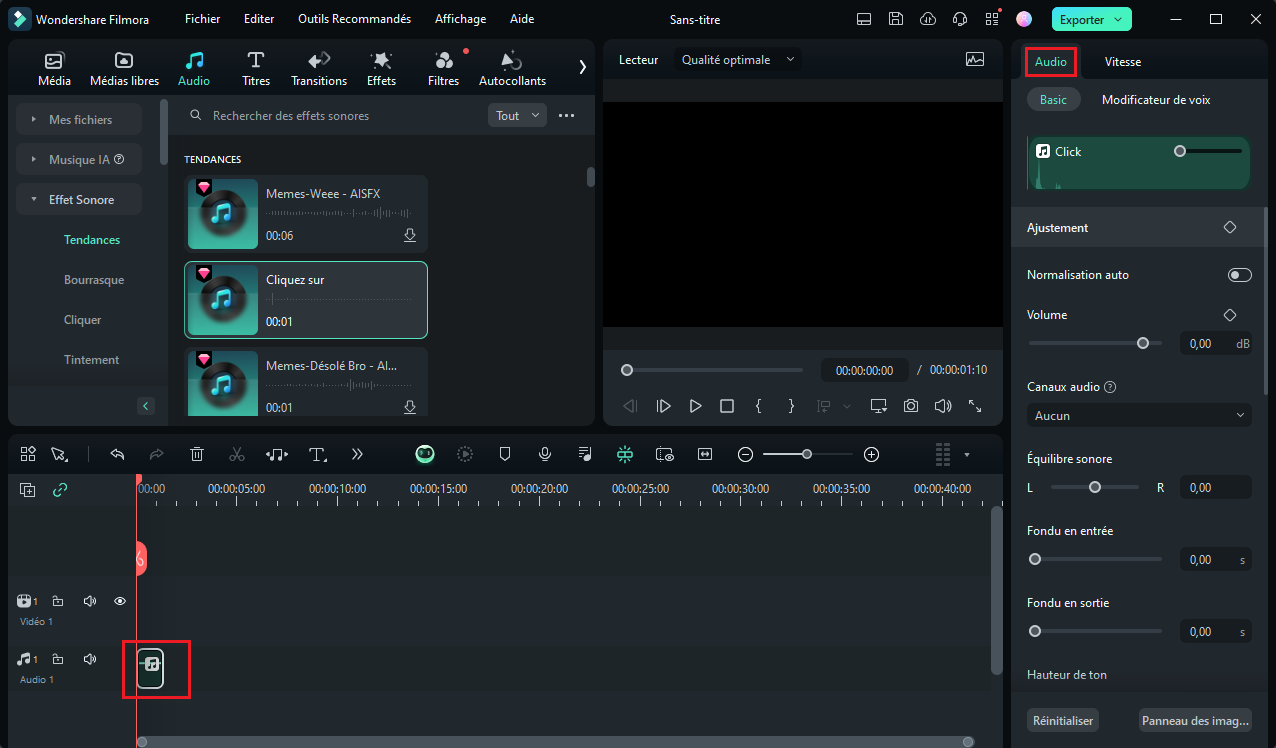Expand the Musique IA section
The width and height of the screenshot is (1276, 748).
(79, 160)
